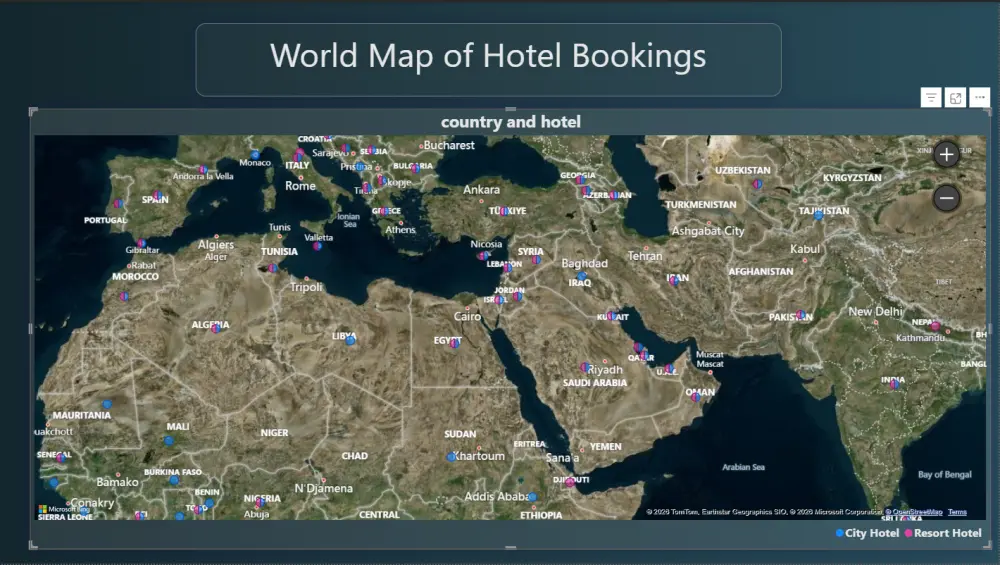Select the Kuwait data point

[611, 316]
